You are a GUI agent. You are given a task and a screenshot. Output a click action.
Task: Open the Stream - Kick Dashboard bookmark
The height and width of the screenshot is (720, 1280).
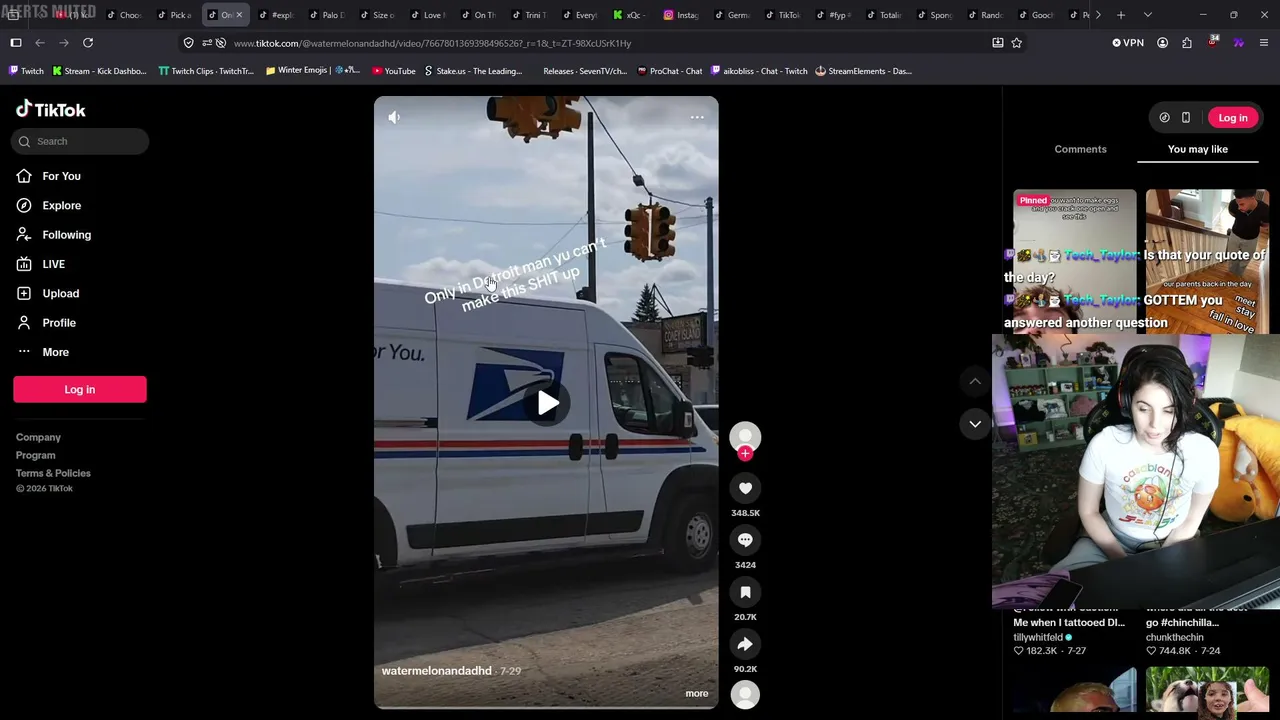(99, 71)
